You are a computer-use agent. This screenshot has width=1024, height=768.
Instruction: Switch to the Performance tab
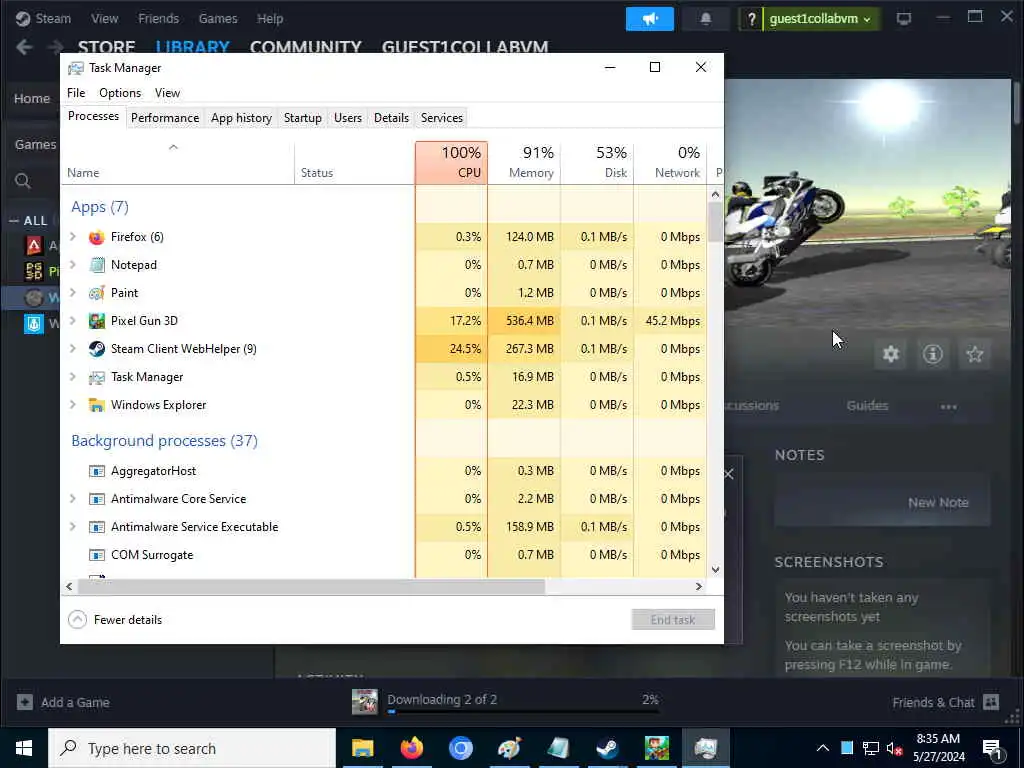coord(165,118)
